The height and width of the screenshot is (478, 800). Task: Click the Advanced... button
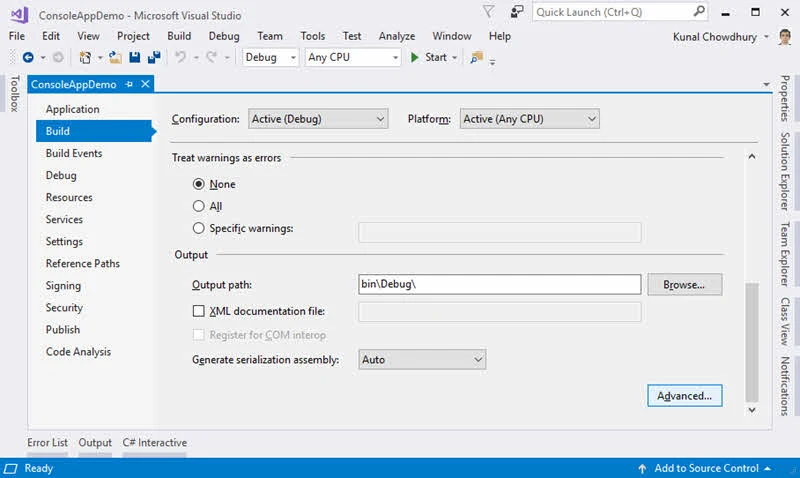(684, 396)
